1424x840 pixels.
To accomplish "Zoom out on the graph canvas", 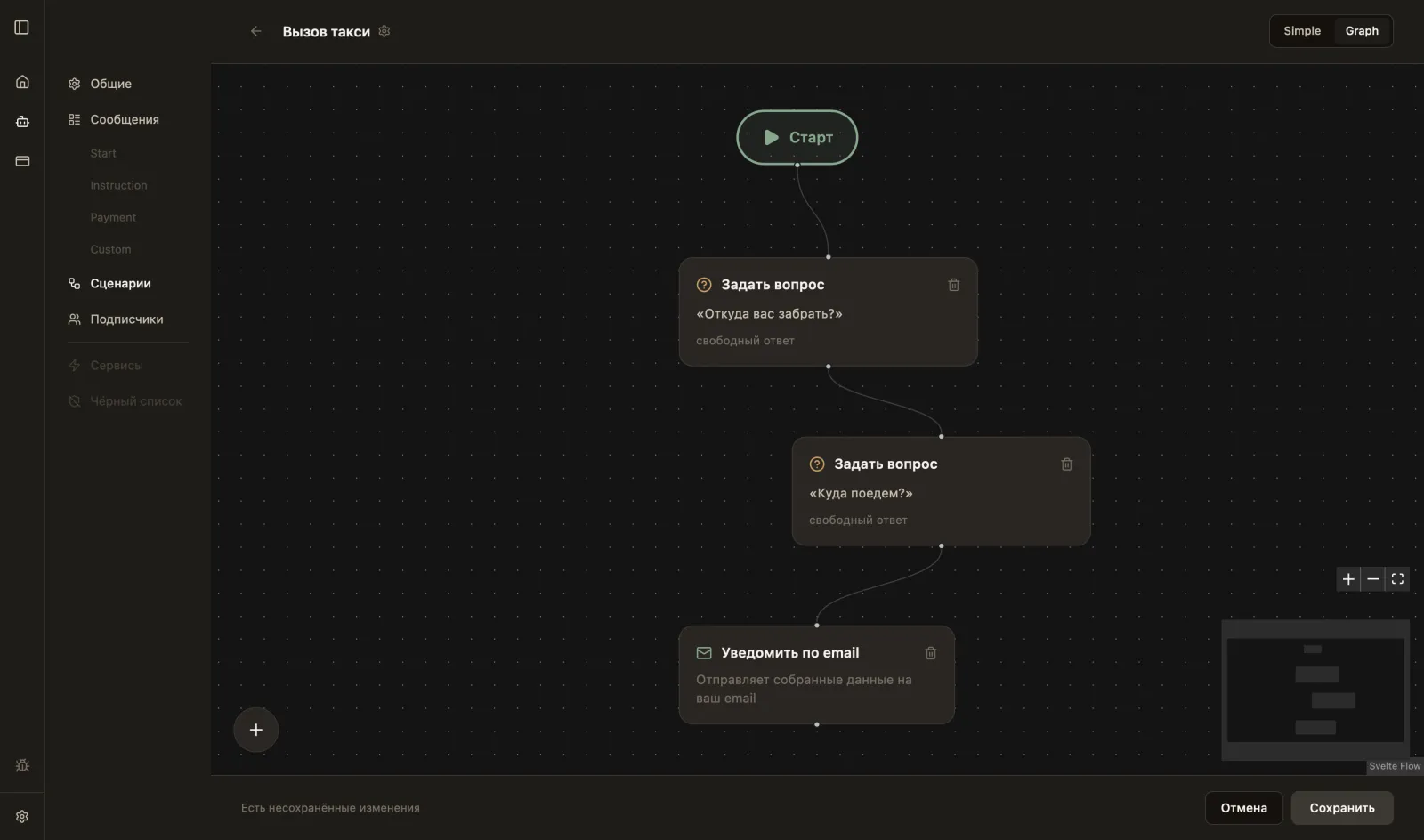I will click(x=1373, y=579).
